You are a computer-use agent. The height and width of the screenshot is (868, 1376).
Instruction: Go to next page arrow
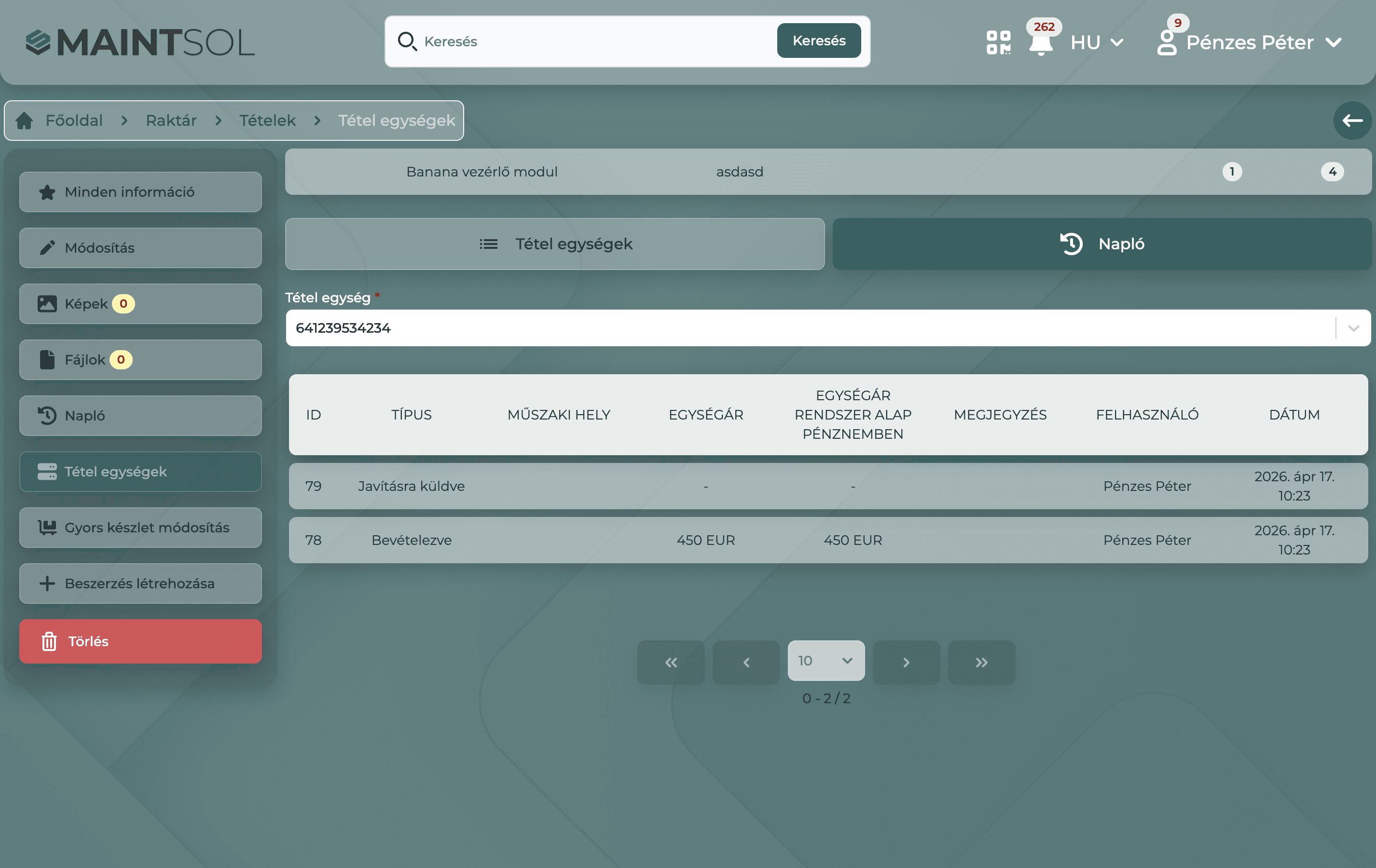906,662
